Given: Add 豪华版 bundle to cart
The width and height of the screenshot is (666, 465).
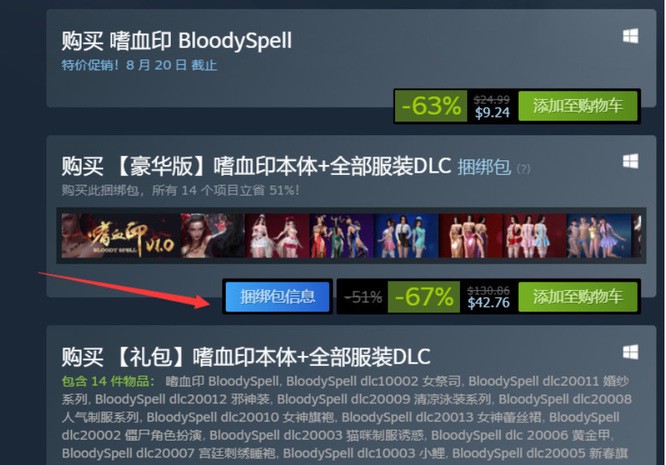Looking at the screenshot, I should click(x=578, y=296).
